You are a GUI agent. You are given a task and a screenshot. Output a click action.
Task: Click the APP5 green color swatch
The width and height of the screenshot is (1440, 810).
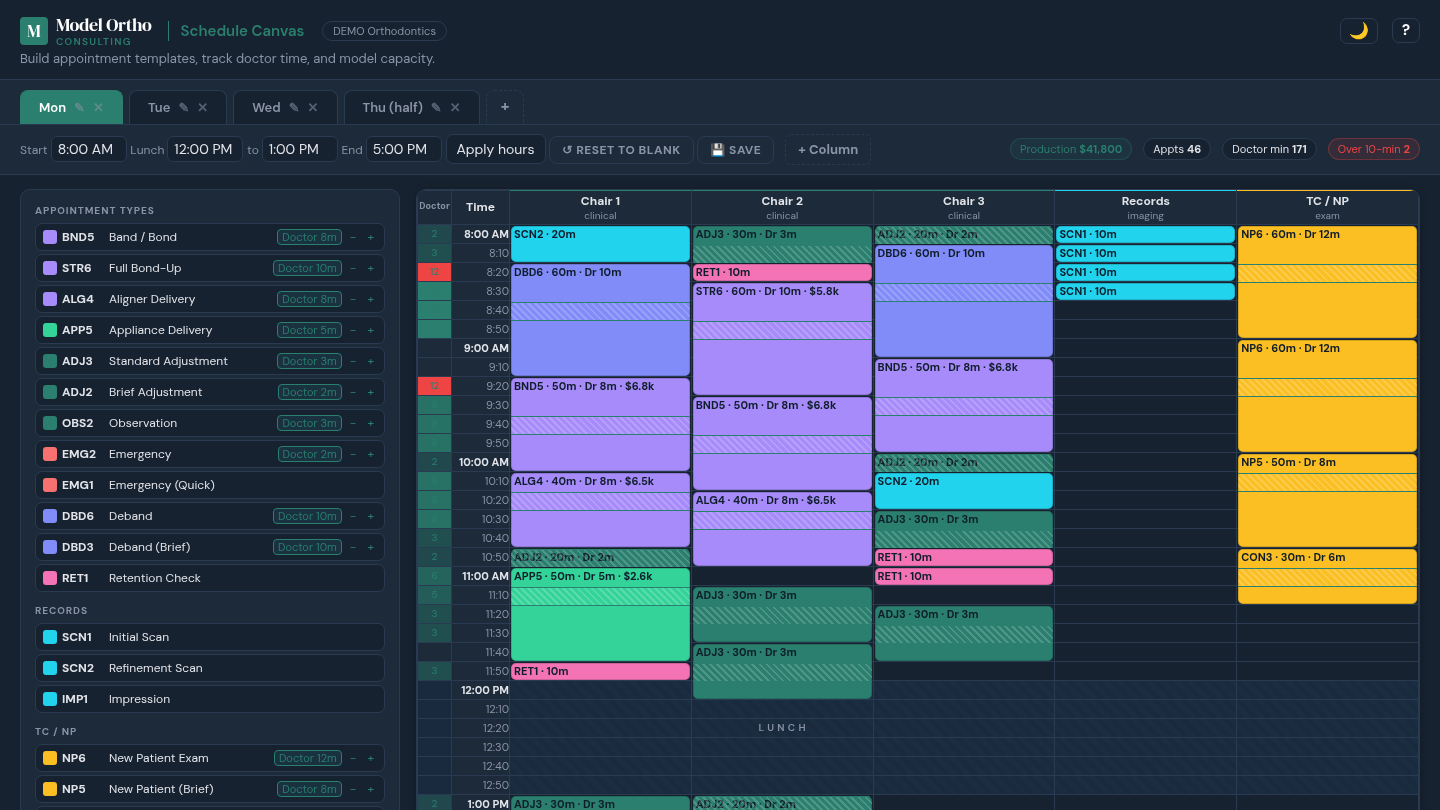[50, 330]
